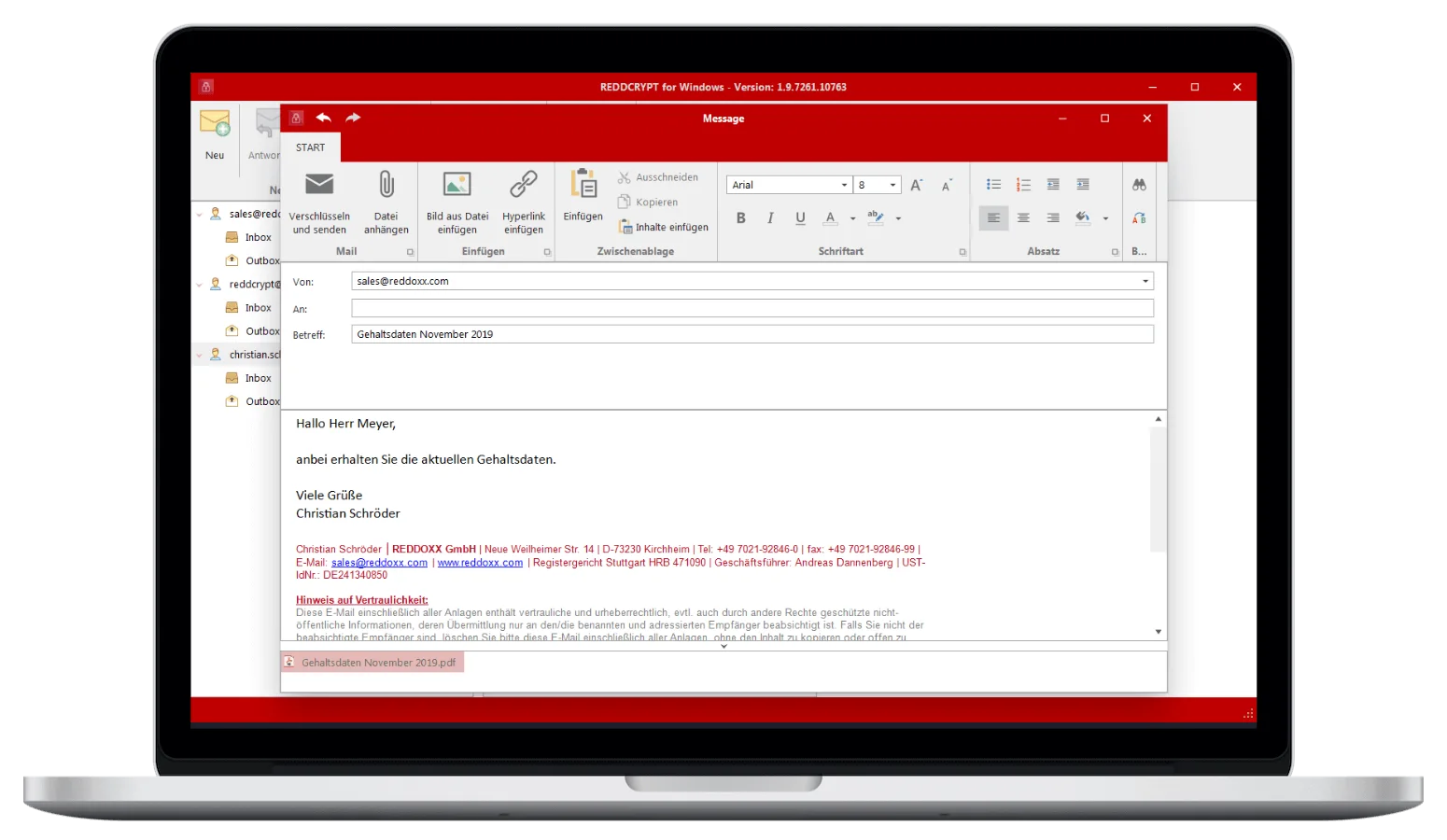Toggle italic formatting
Screen dimensions: 1447x840
coord(770,218)
